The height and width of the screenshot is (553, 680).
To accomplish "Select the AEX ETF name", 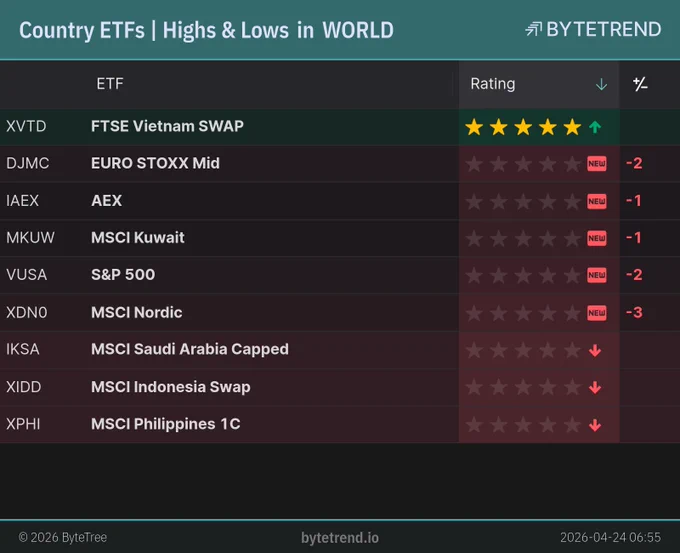I will (107, 201).
